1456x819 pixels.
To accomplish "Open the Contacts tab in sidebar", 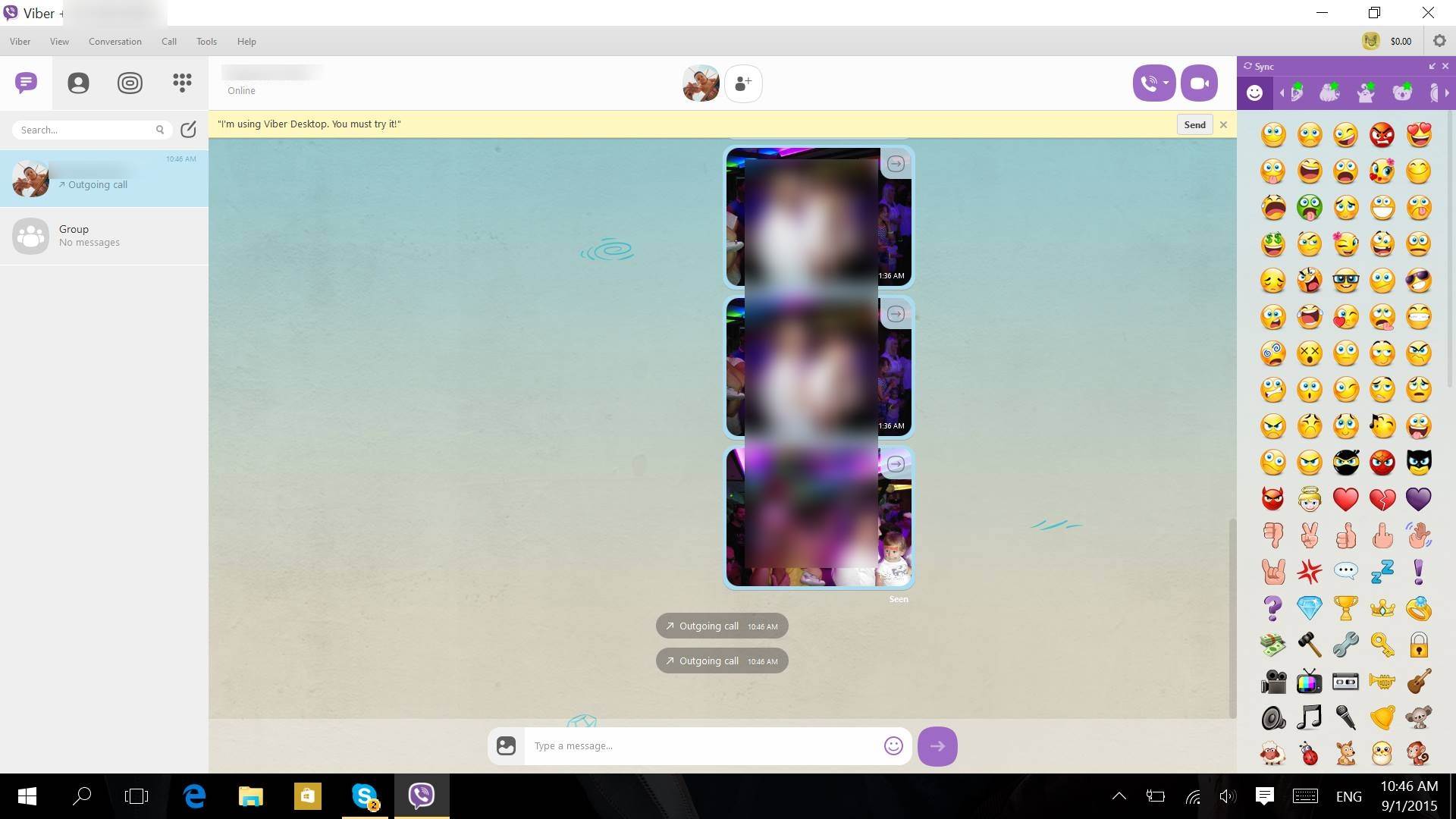I will point(78,83).
